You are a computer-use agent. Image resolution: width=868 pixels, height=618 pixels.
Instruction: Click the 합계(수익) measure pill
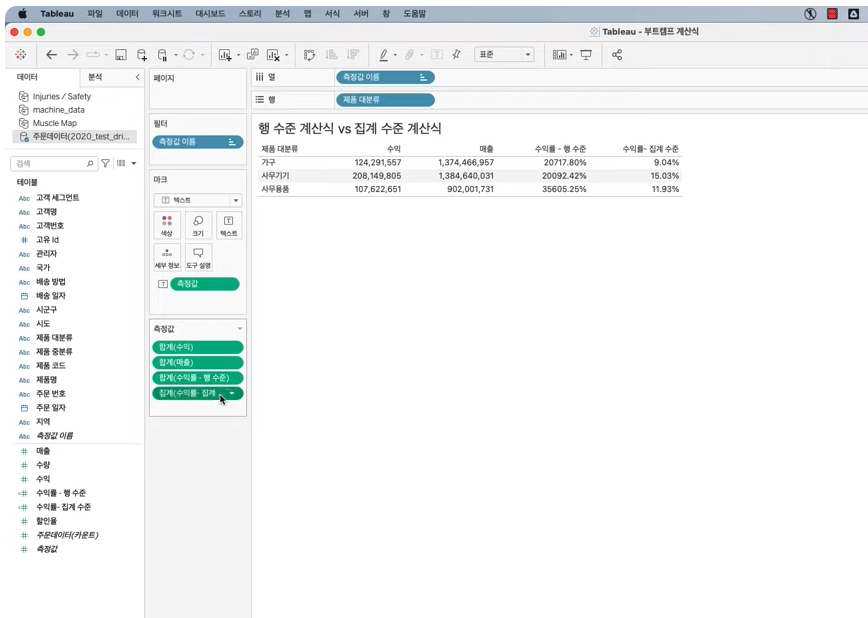click(198, 347)
